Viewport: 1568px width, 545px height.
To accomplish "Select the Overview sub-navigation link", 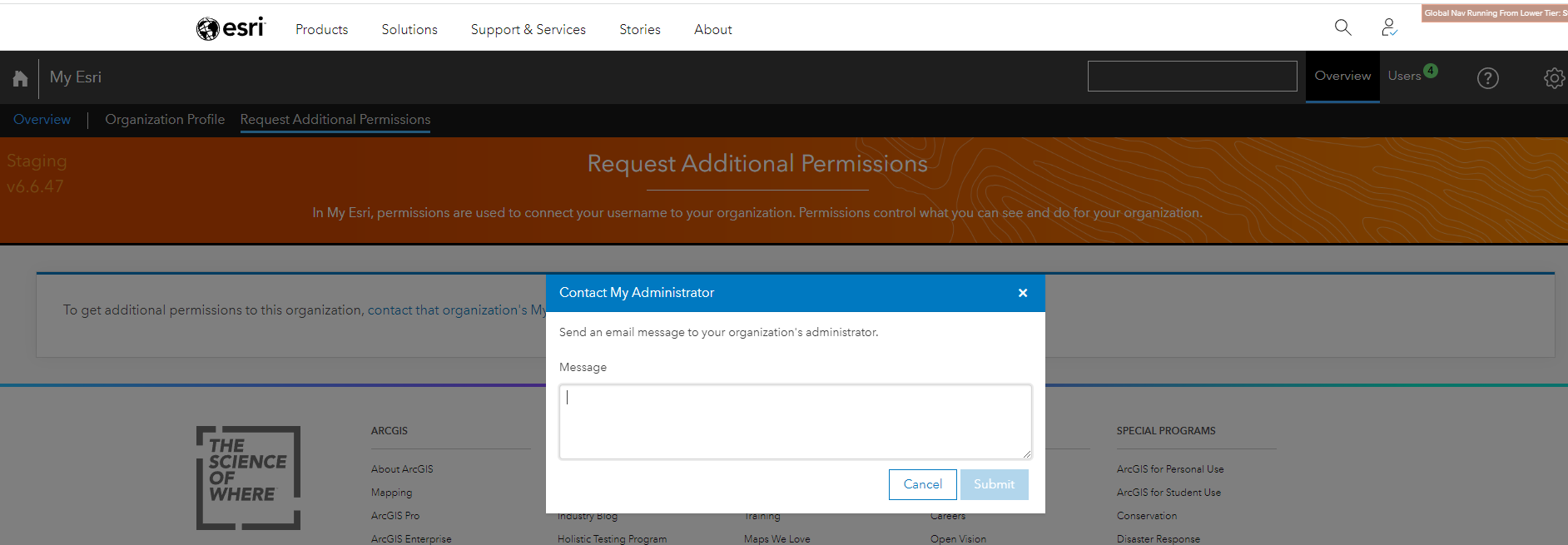I will tap(42, 120).
